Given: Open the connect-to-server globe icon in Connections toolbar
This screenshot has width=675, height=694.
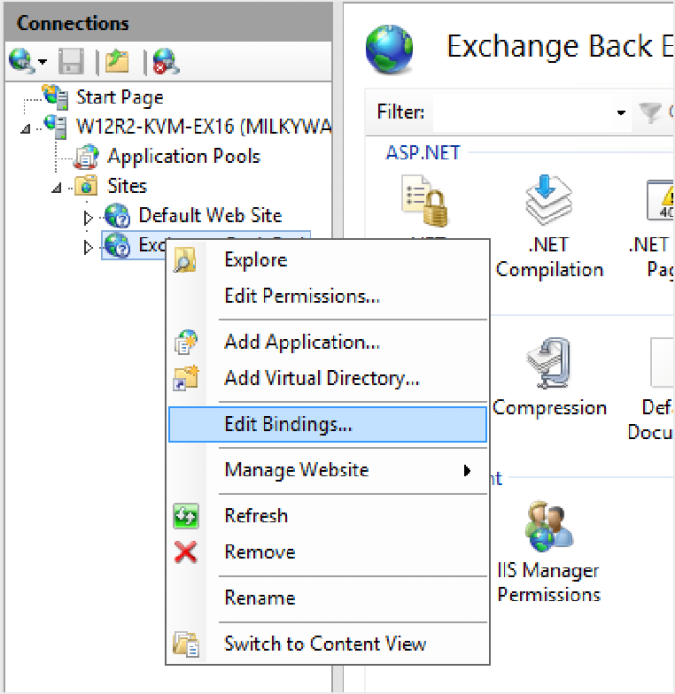Looking at the screenshot, I should tap(21, 61).
